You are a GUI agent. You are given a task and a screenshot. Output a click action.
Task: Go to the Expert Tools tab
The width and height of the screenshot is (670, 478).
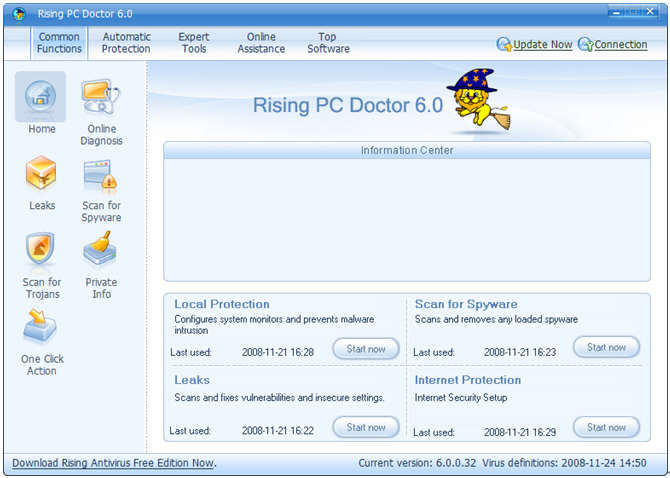coord(194,43)
